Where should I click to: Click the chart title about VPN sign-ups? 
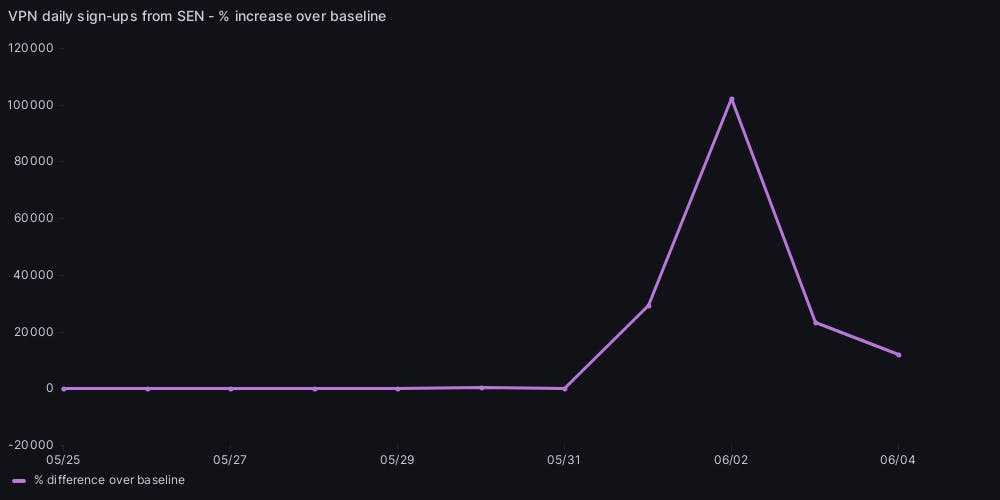pos(197,16)
